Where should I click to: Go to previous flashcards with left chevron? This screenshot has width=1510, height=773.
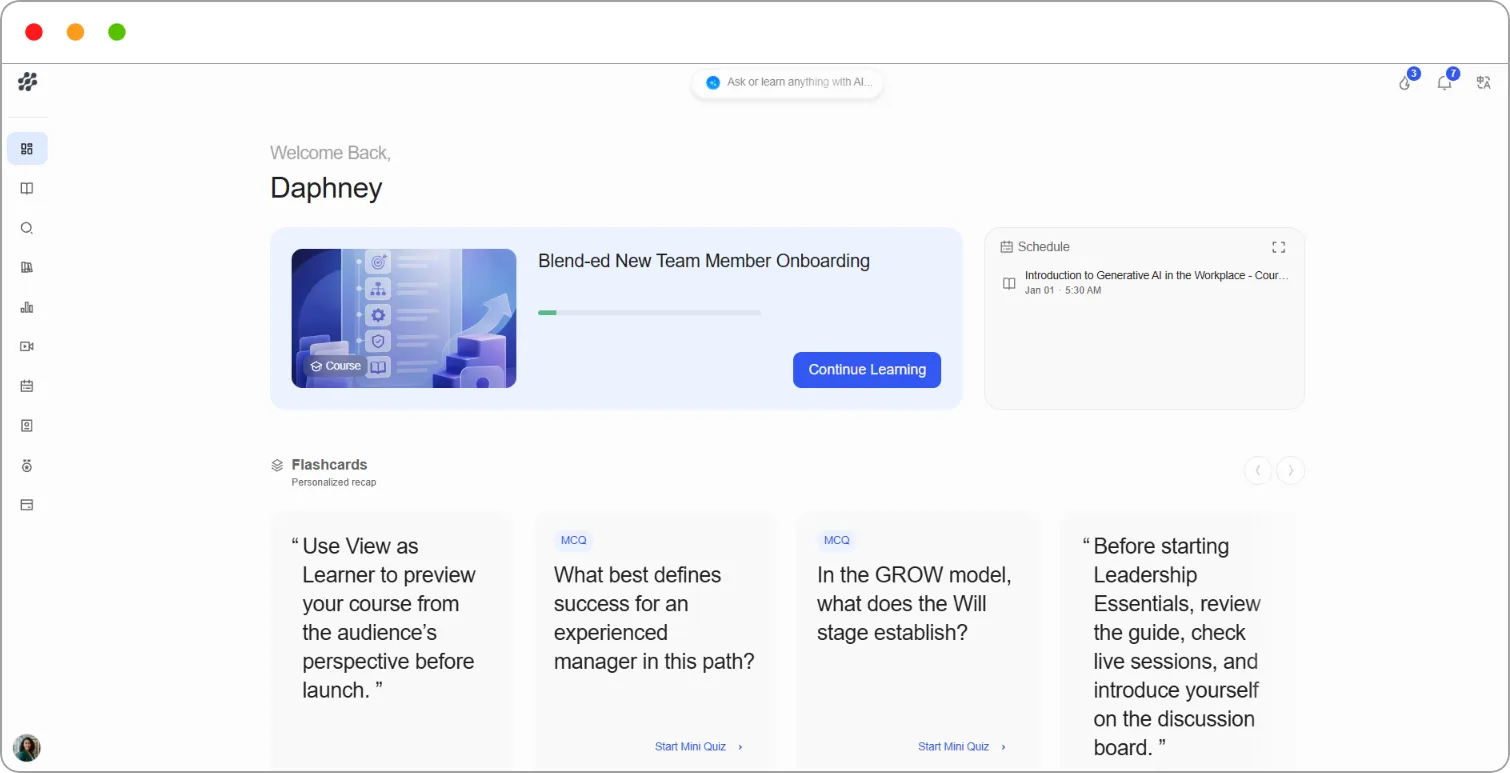click(1257, 470)
